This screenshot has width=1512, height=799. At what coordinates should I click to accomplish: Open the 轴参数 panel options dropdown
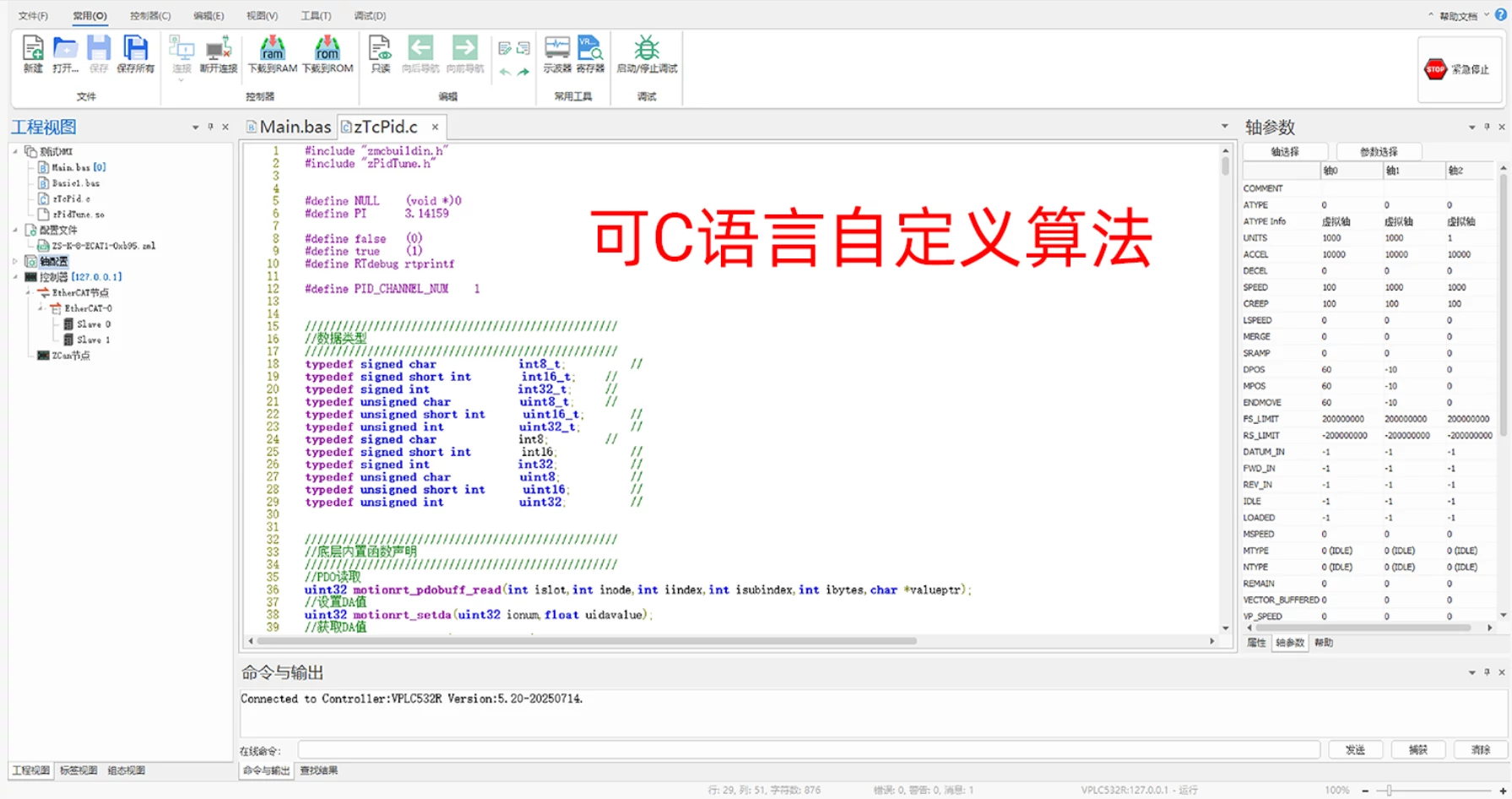pos(1471,128)
